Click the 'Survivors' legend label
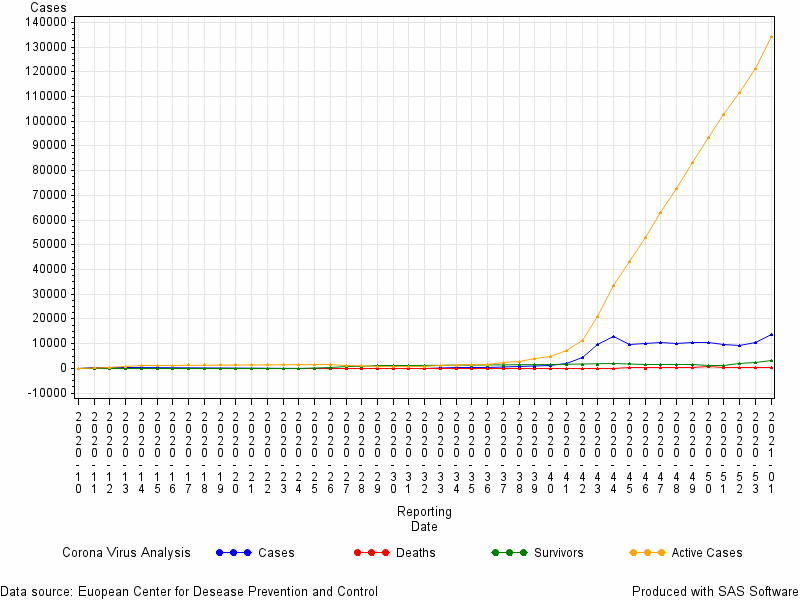The width and height of the screenshot is (800, 600). (559, 553)
